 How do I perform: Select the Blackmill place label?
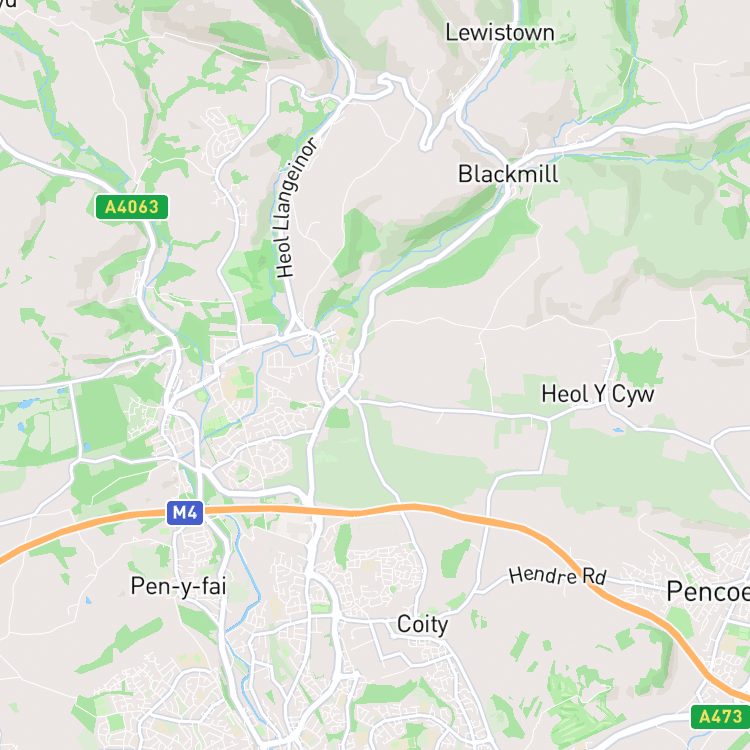[x=508, y=174]
